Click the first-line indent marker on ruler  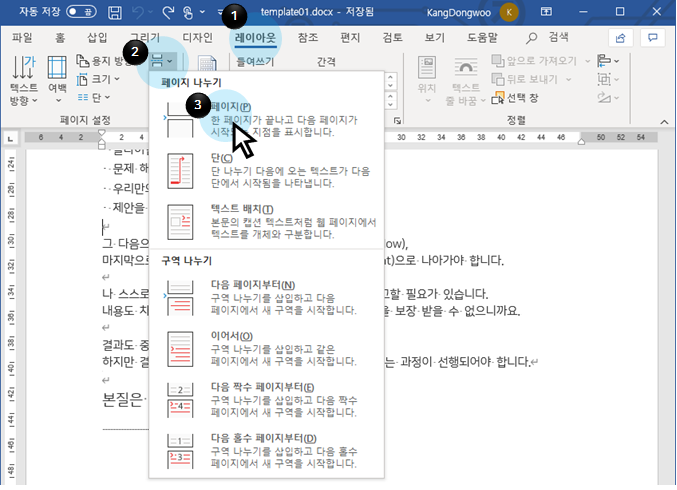101,133
